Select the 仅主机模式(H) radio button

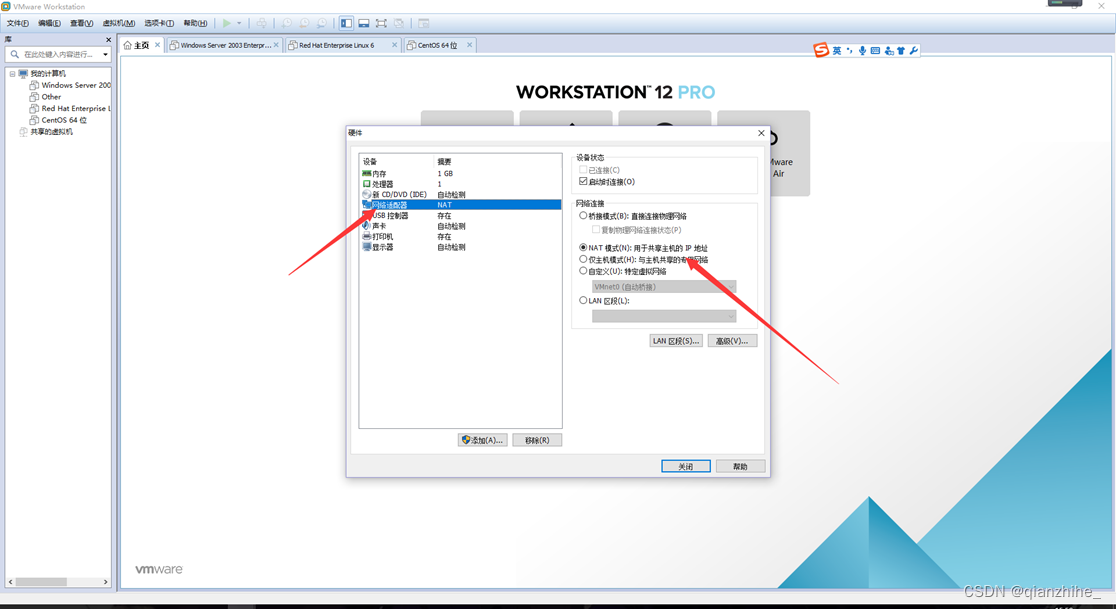[x=584, y=260]
